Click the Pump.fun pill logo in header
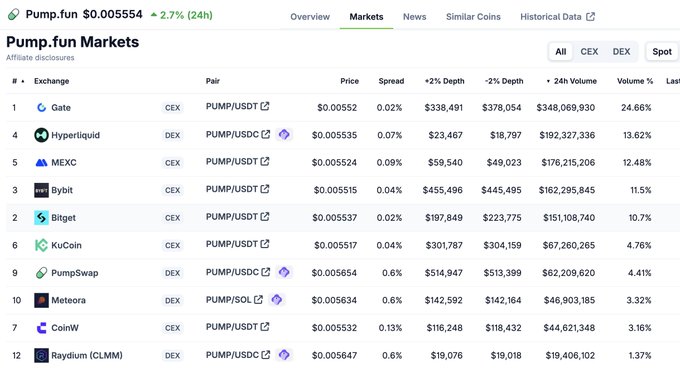680x368 pixels. [13, 14]
